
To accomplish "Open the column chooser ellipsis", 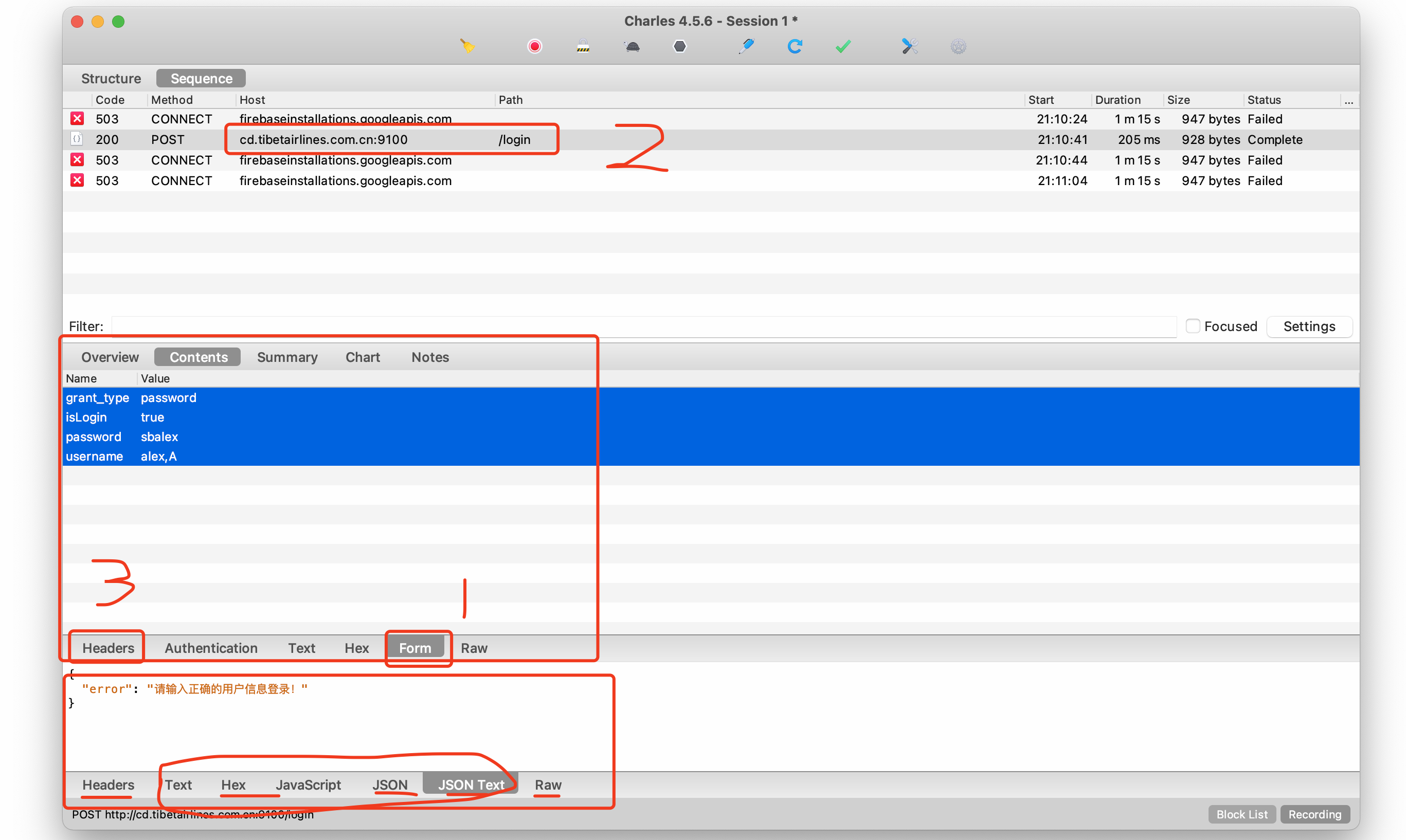I will pos(1349,100).
